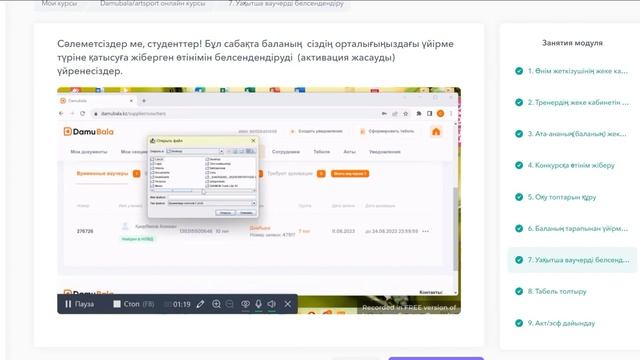The height and width of the screenshot is (360, 640).
Task: Open a new browser tab with plus
Action: pyautogui.click(x=144, y=100)
